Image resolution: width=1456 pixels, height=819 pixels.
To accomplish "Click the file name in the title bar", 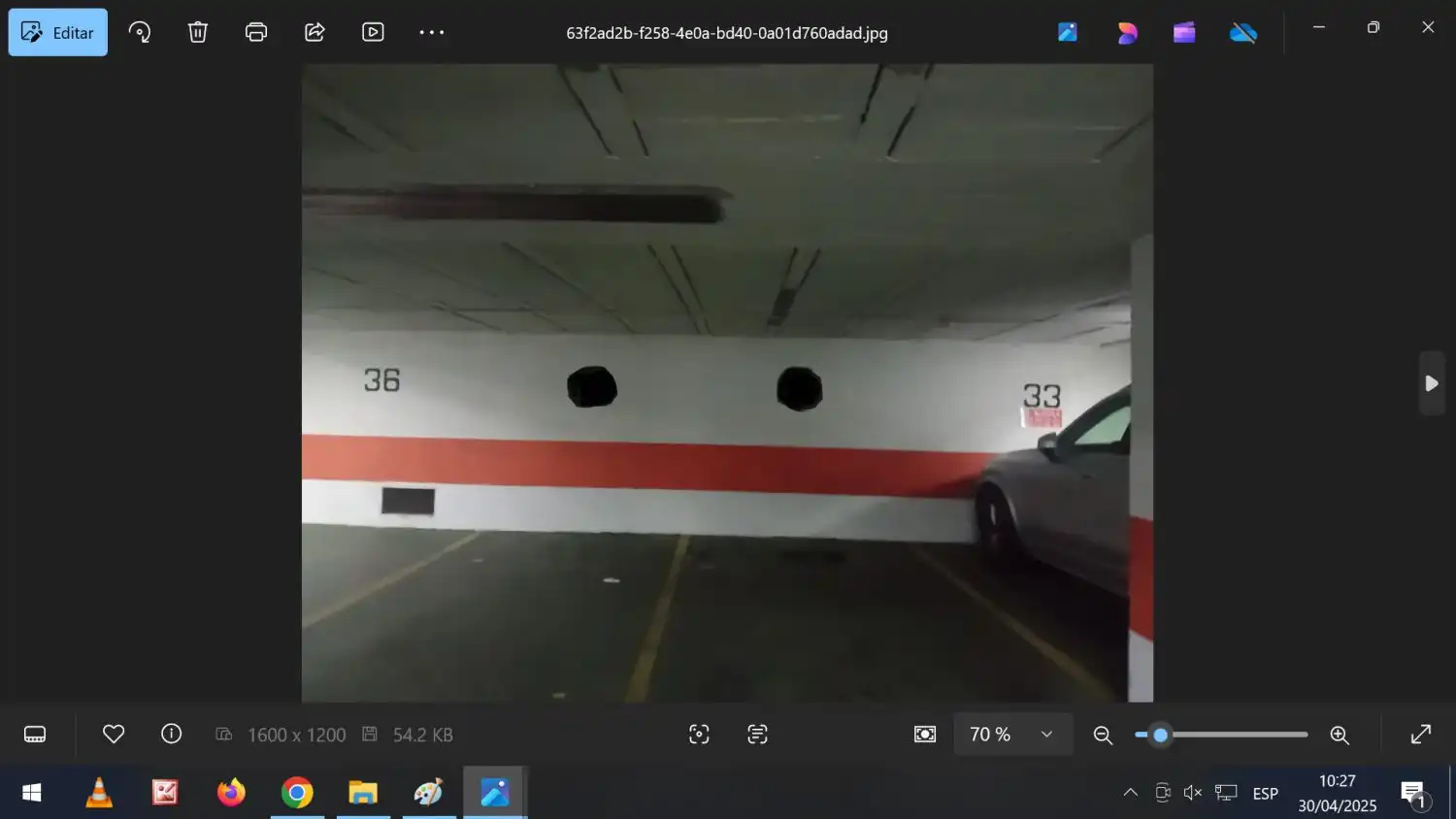I will coord(727,33).
